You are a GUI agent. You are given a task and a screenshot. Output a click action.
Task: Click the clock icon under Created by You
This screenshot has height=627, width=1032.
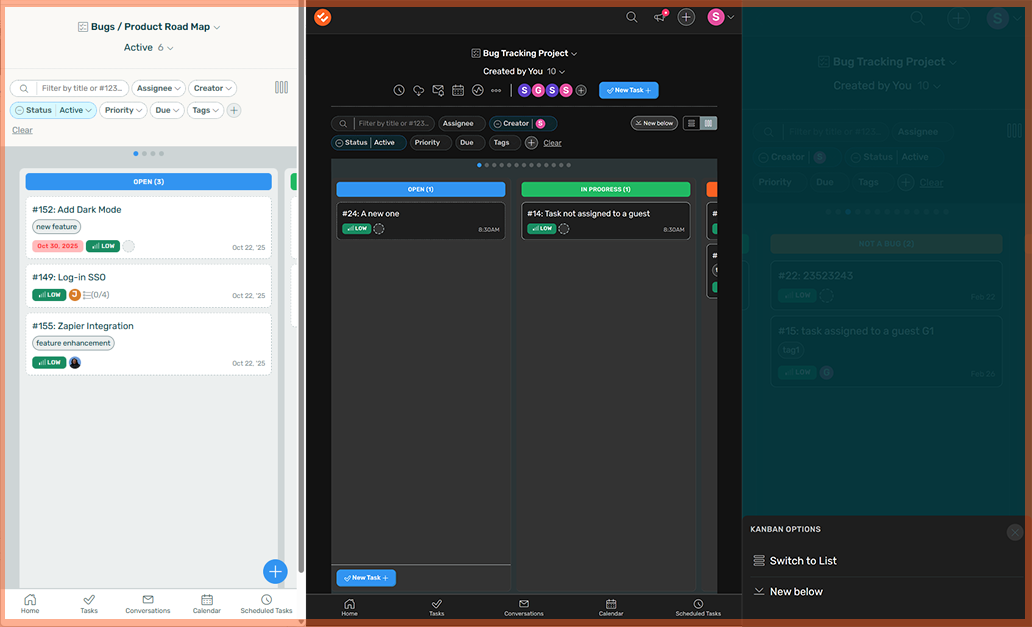coord(399,90)
